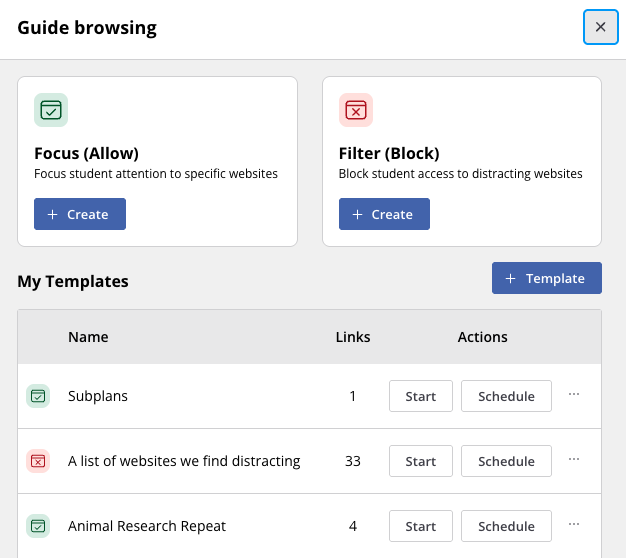626x558 pixels.
Task: Schedule the Subplans template
Action: [x=506, y=396]
